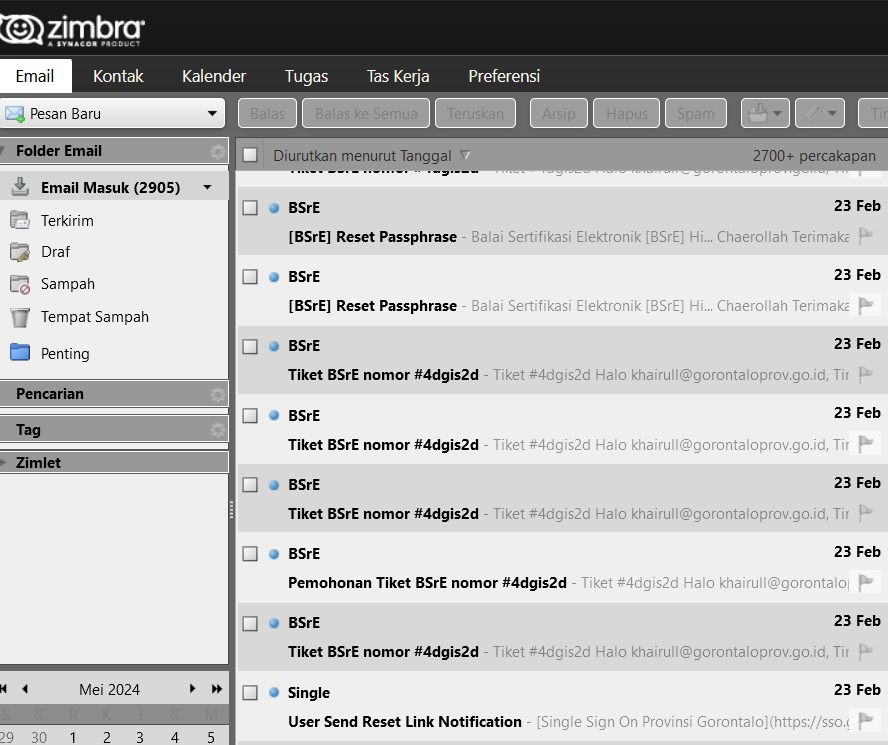Go to next month in mini calendar
This screenshot has width=888, height=745.
tap(193, 689)
